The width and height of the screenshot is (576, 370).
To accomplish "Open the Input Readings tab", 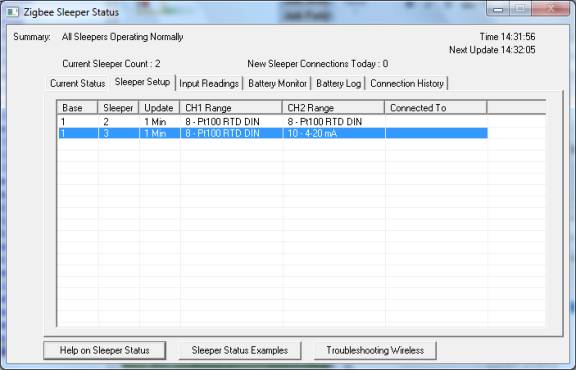I will pyautogui.click(x=209, y=83).
